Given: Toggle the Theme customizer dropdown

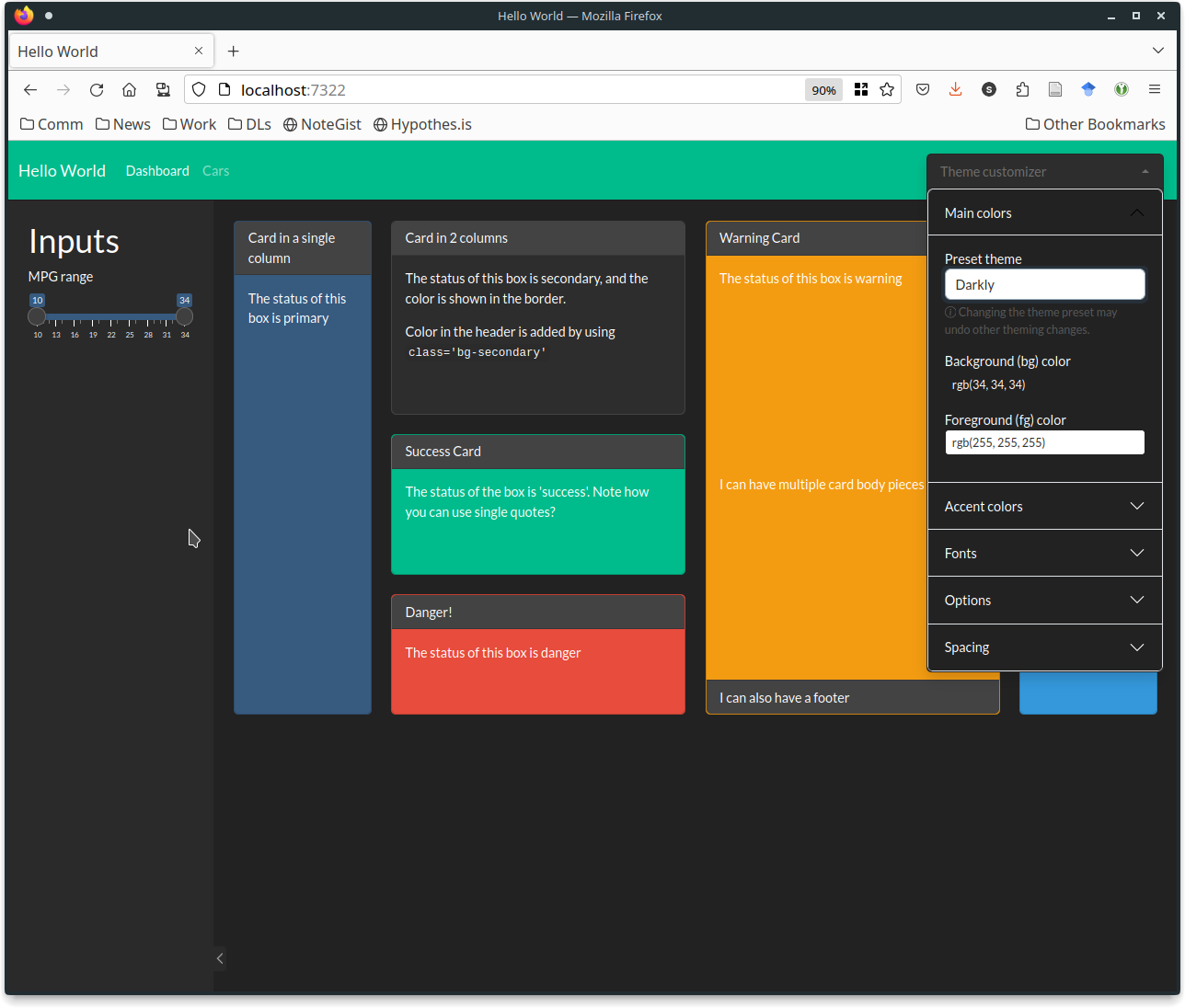Looking at the screenshot, I should [x=1045, y=171].
